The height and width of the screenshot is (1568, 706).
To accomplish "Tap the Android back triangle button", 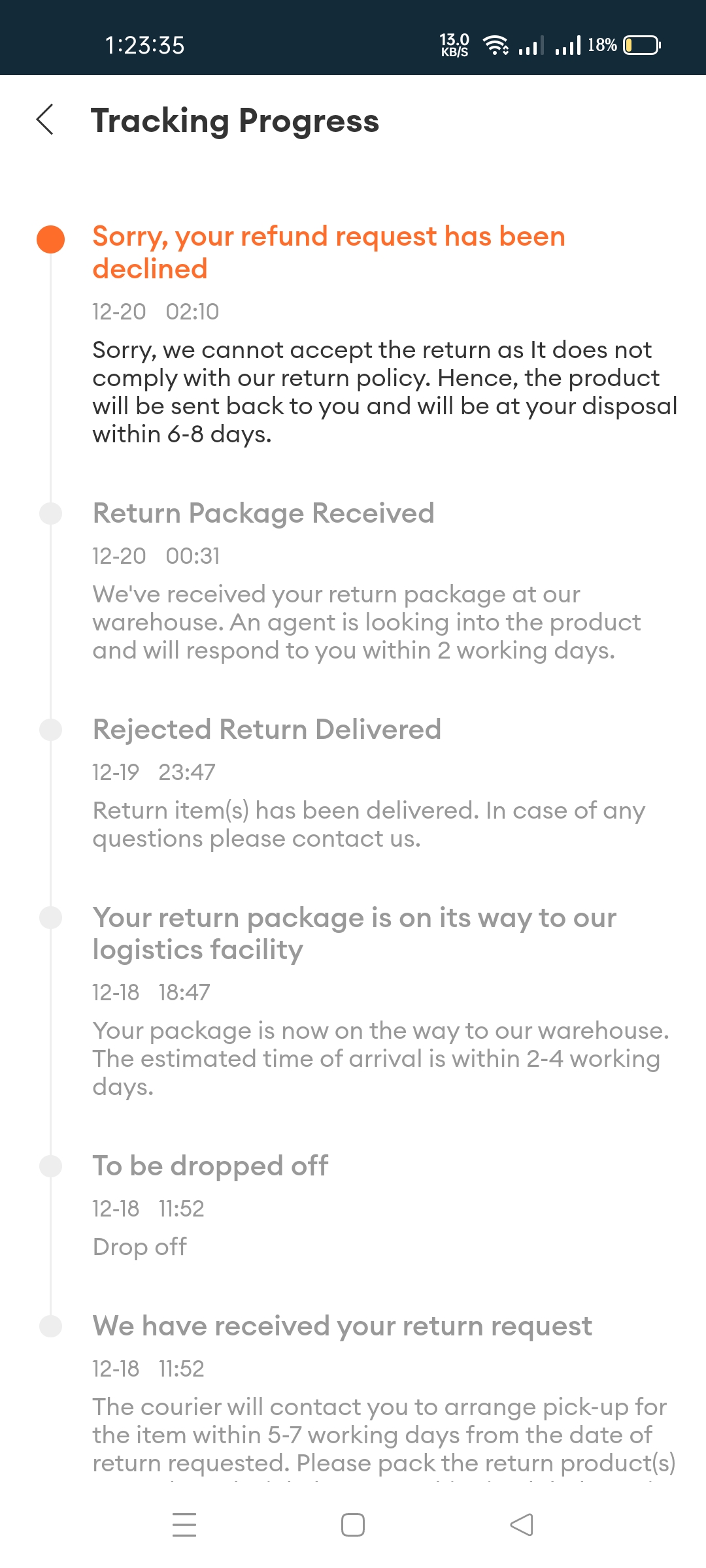I will tap(522, 1525).
